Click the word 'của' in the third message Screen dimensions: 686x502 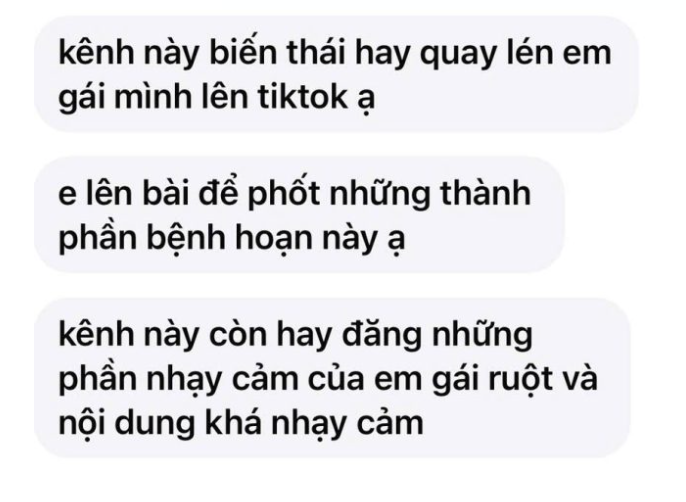pos(336,379)
